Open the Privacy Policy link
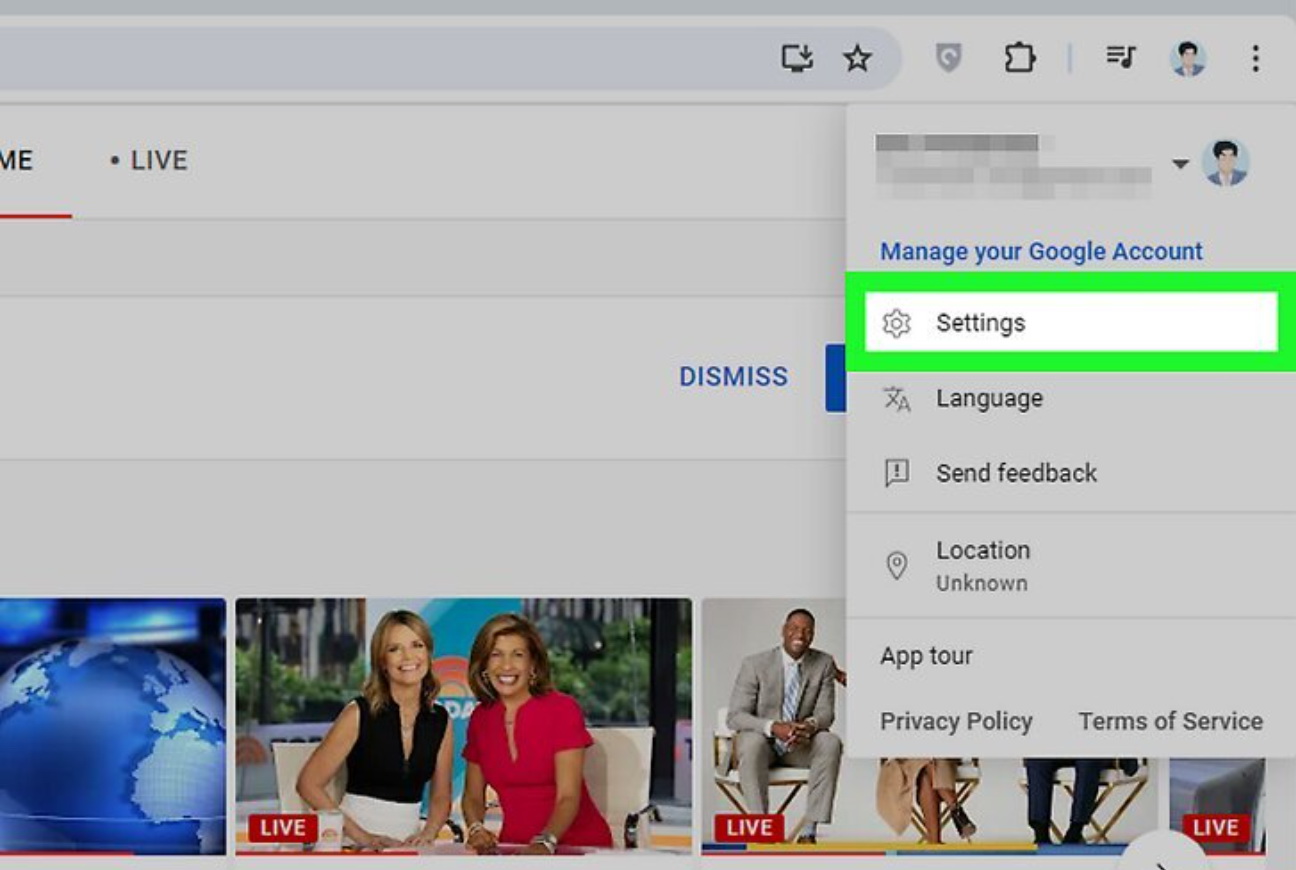This screenshot has height=870, width=1296. point(956,721)
